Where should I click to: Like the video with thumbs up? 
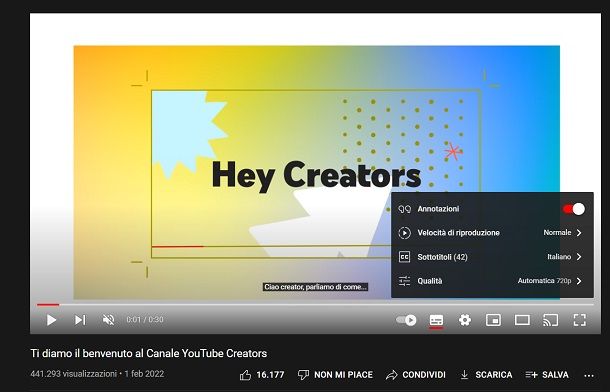pos(245,375)
